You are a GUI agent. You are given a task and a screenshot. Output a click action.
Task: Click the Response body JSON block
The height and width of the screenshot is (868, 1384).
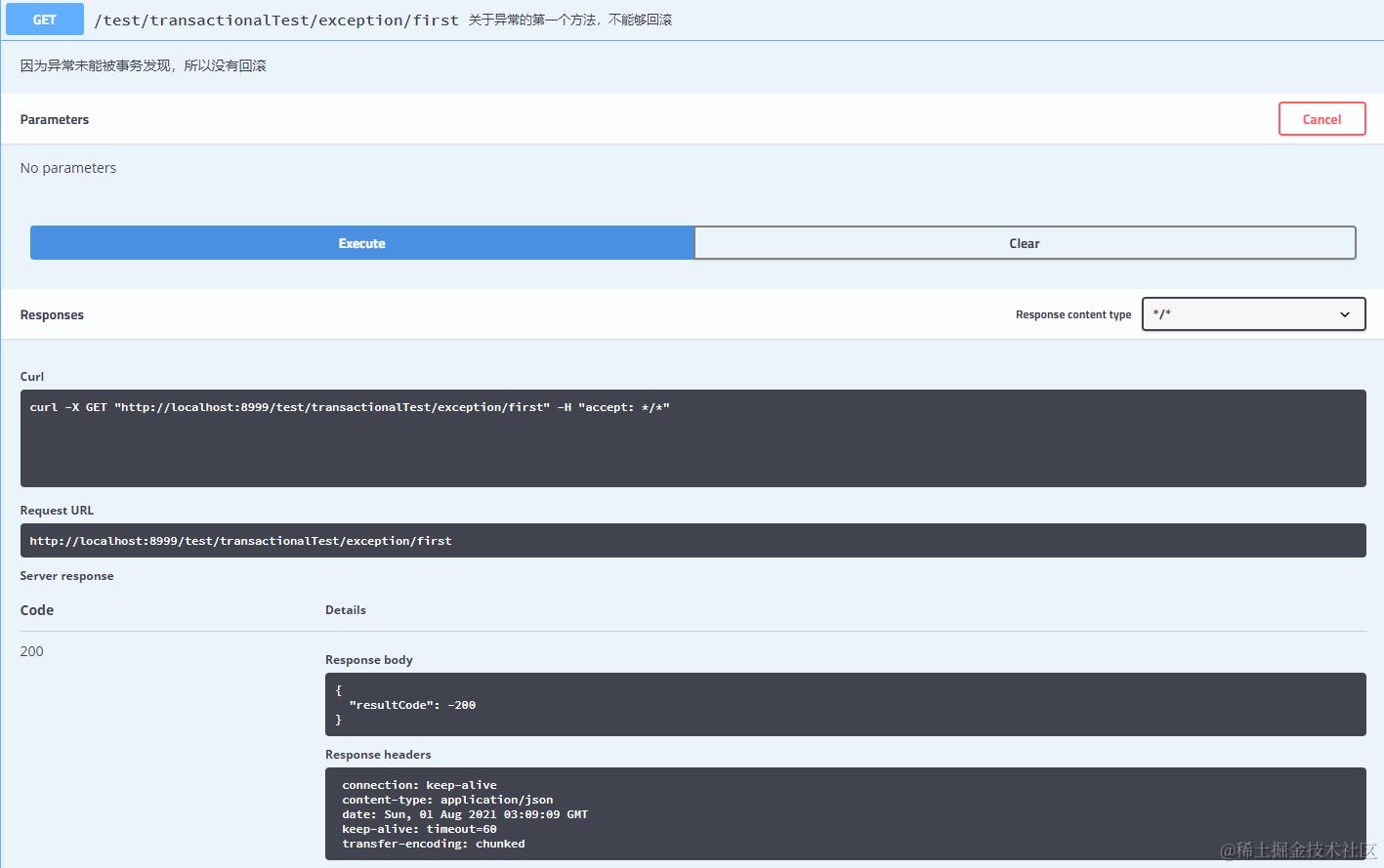pos(845,705)
